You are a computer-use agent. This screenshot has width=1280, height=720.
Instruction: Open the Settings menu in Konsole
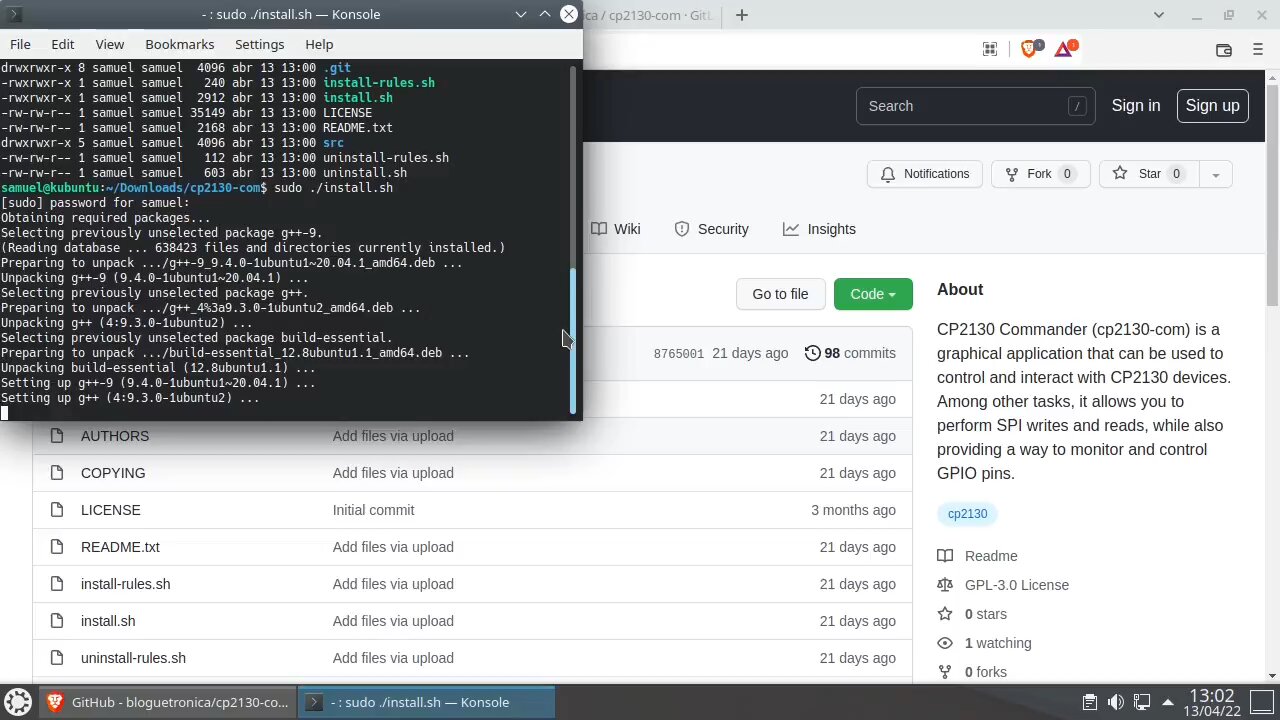260,44
